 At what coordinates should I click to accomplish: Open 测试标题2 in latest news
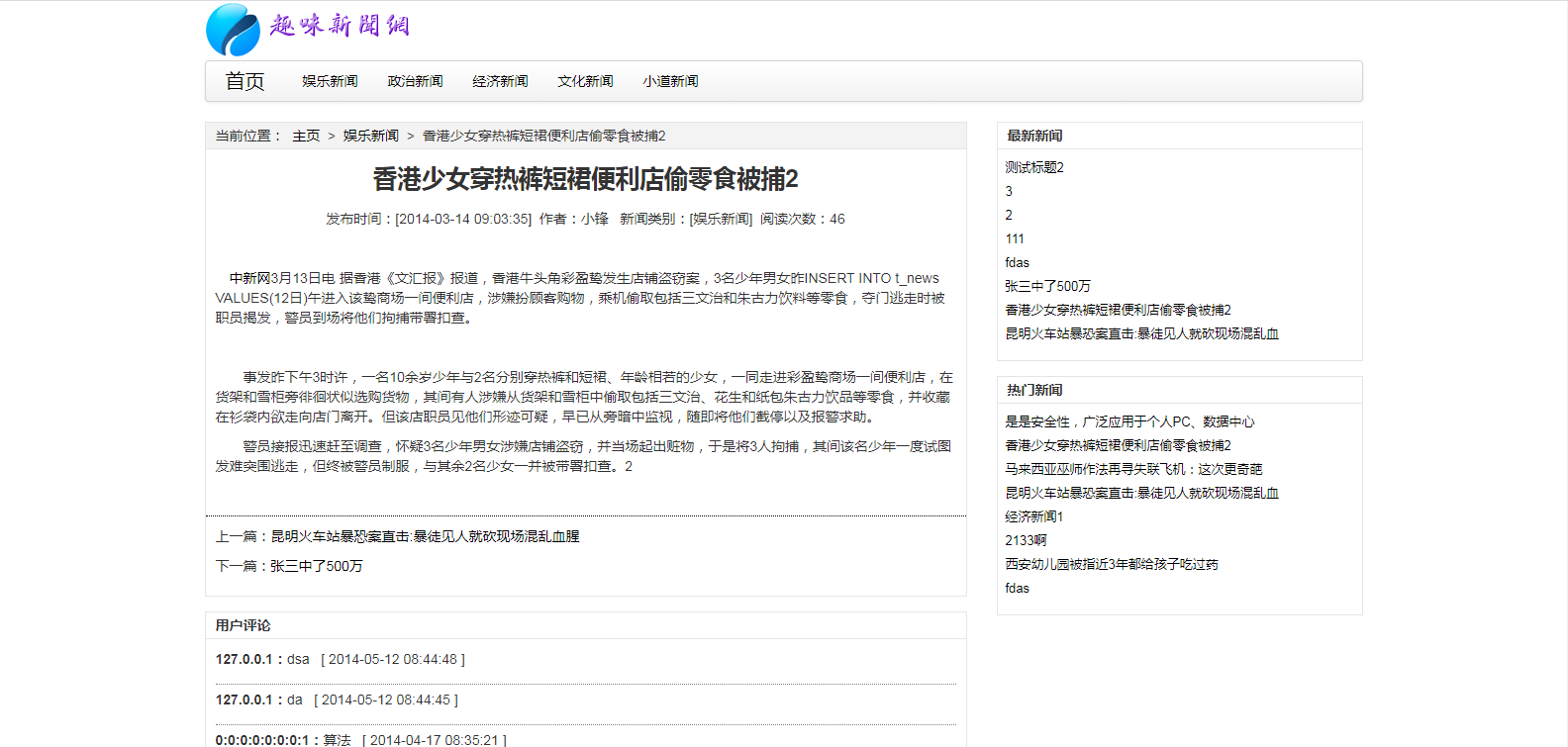point(1034,167)
